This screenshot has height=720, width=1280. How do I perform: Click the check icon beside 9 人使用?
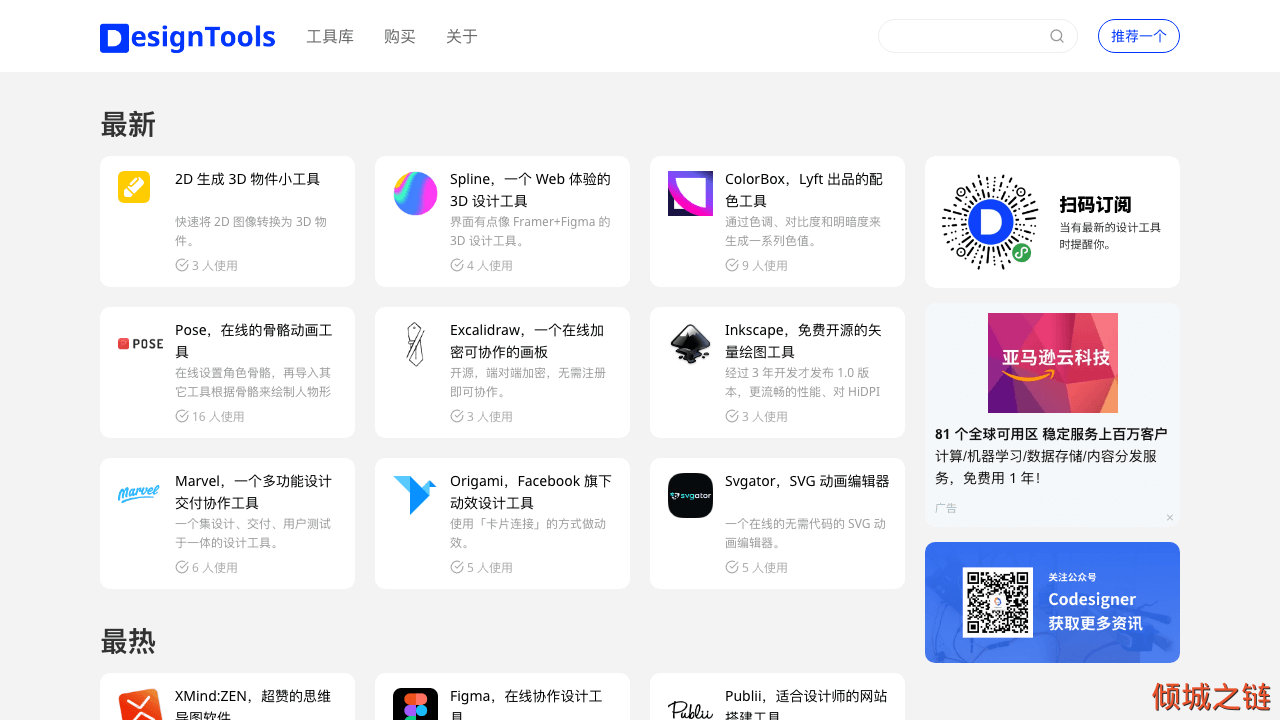coord(732,265)
